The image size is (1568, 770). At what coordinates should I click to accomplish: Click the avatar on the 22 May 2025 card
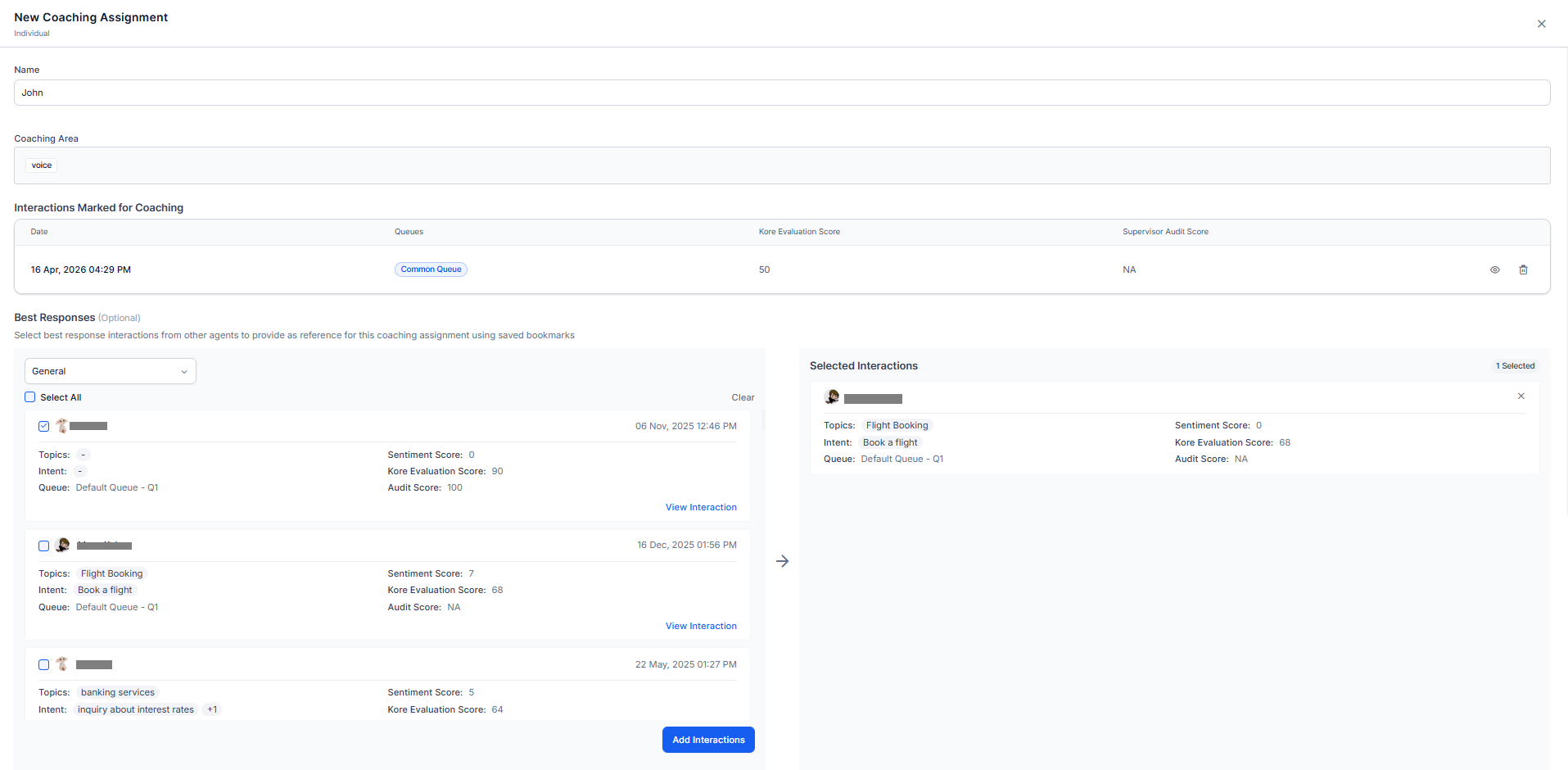(x=62, y=664)
